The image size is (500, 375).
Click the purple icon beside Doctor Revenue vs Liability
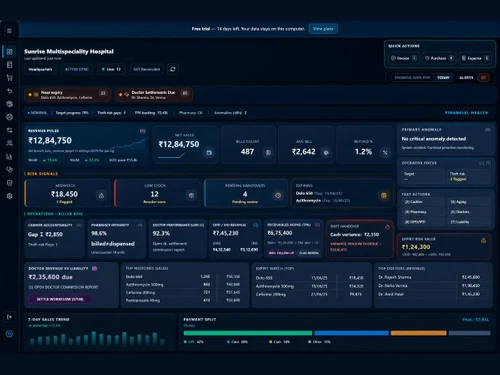click(94, 268)
